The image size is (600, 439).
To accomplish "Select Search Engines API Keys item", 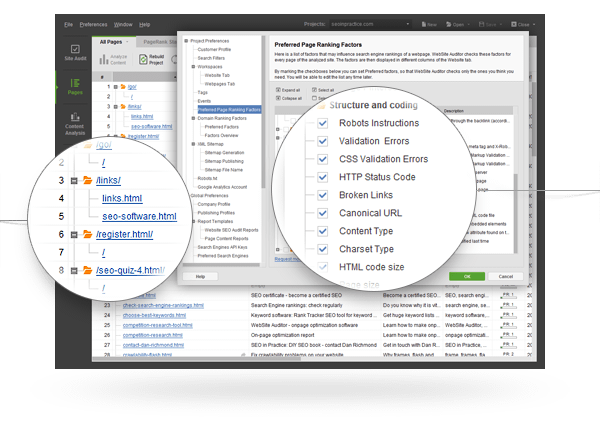I will coord(222,247).
